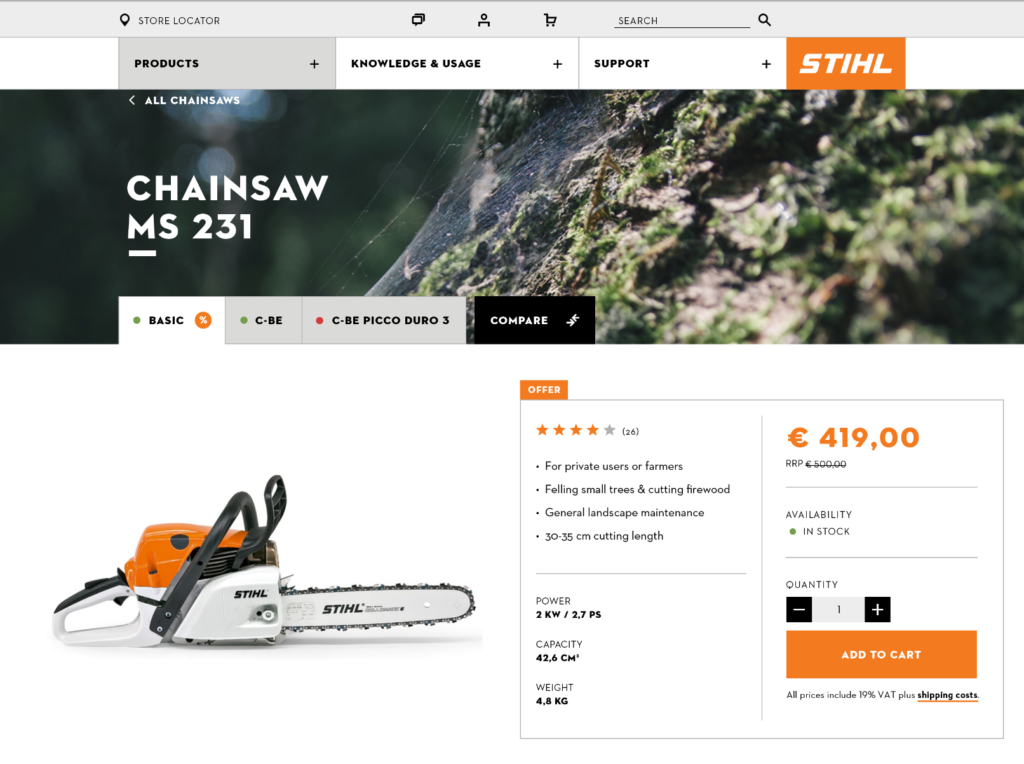This screenshot has height=764, width=1024.
Task: Switch to the C-BE variant tab
Action: [x=263, y=321]
